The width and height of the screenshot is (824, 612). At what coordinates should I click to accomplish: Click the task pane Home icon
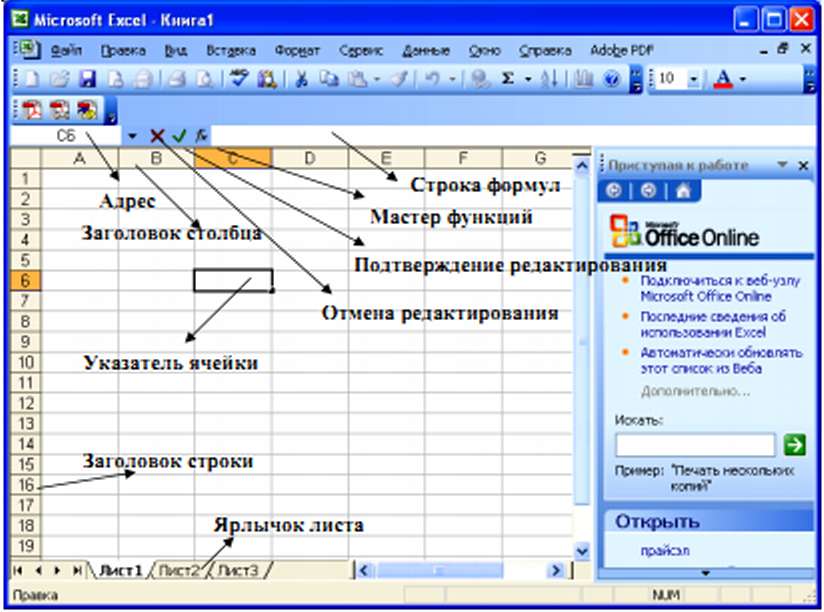tap(683, 190)
